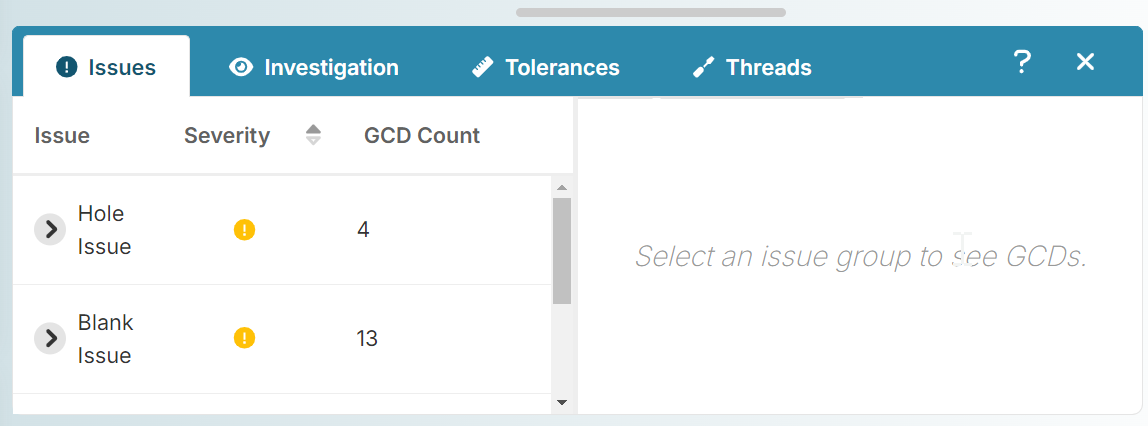Click the exclamation icon on Issues tab
Screen dimensions: 1148x426
click(67, 67)
